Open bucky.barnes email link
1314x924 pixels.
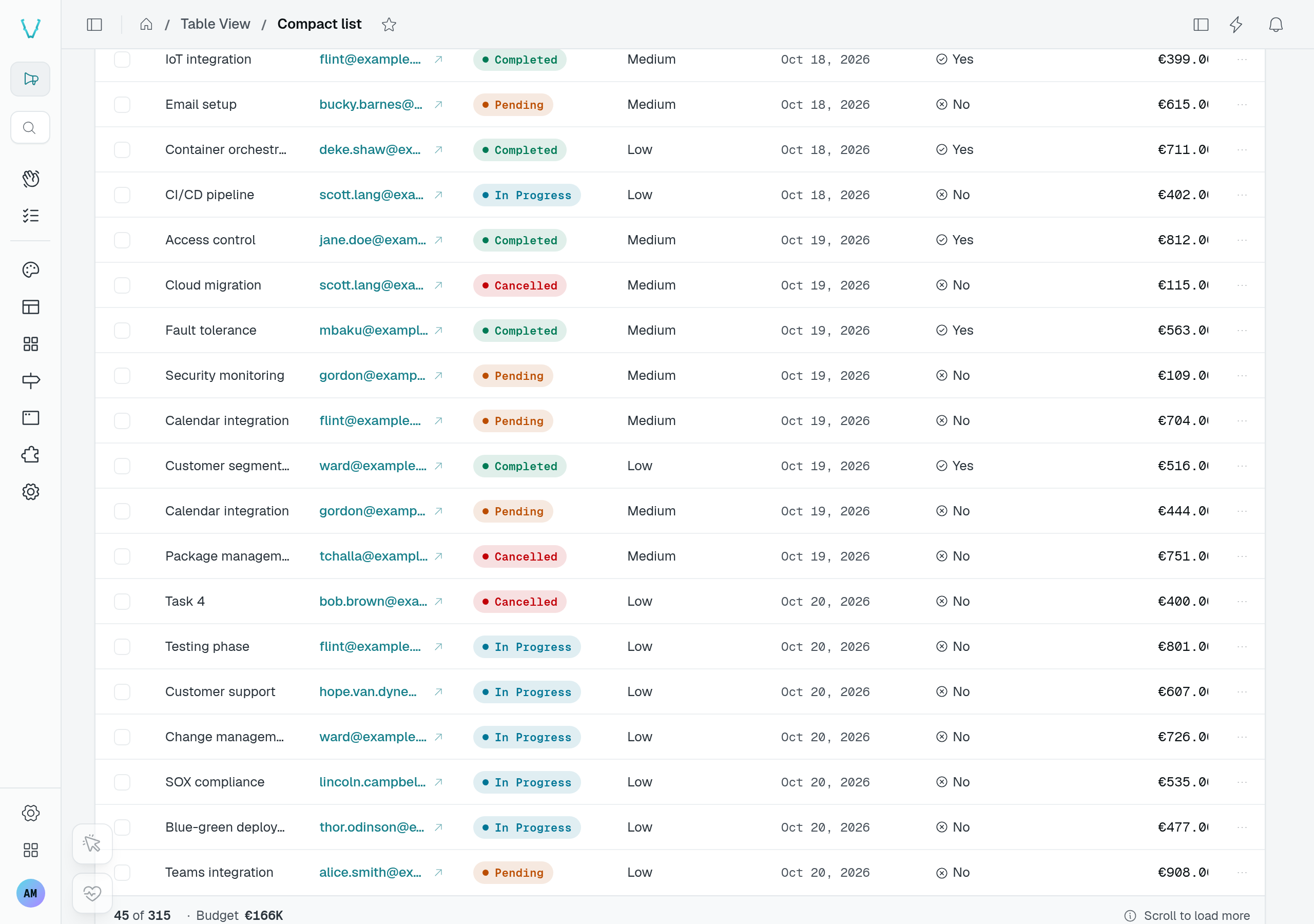pos(371,105)
